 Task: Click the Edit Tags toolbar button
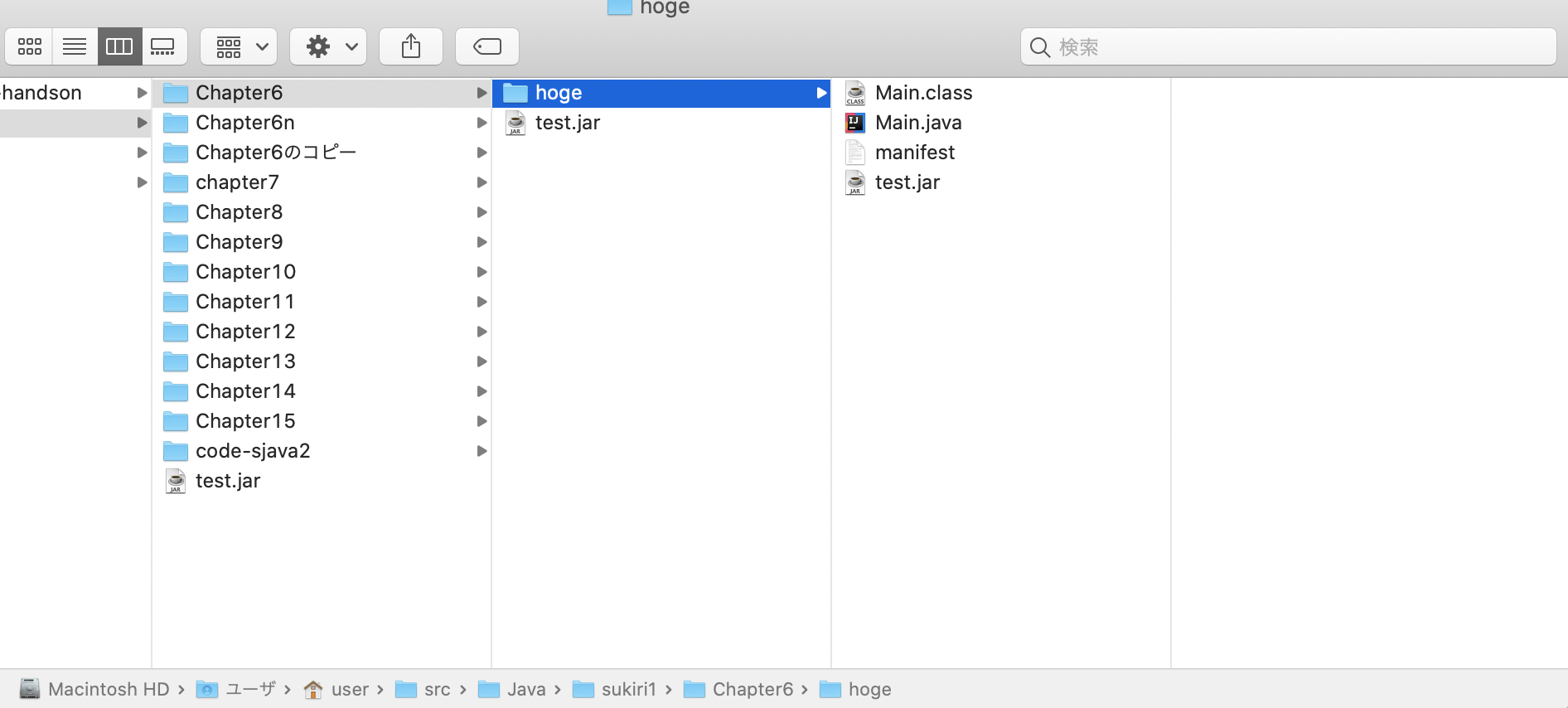click(x=487, y=46)
